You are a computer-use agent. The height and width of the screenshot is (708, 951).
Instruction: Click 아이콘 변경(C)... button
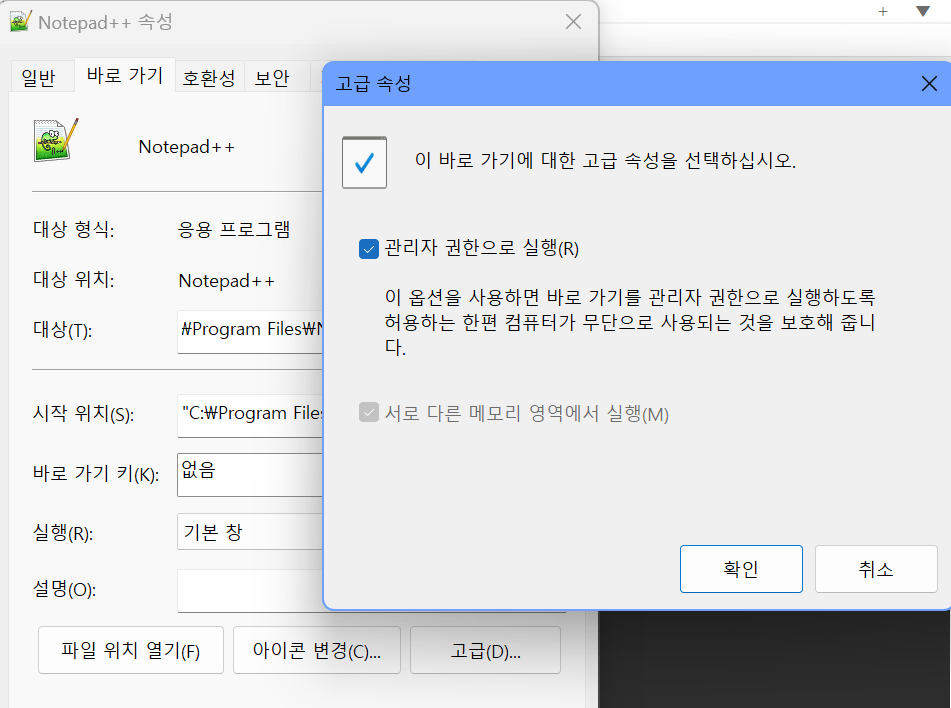click(317, 650)
